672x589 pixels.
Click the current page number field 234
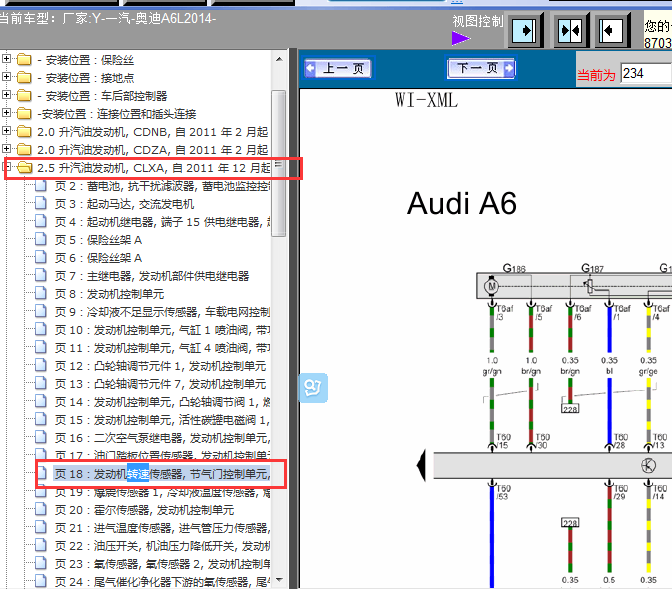pos(646,73)
